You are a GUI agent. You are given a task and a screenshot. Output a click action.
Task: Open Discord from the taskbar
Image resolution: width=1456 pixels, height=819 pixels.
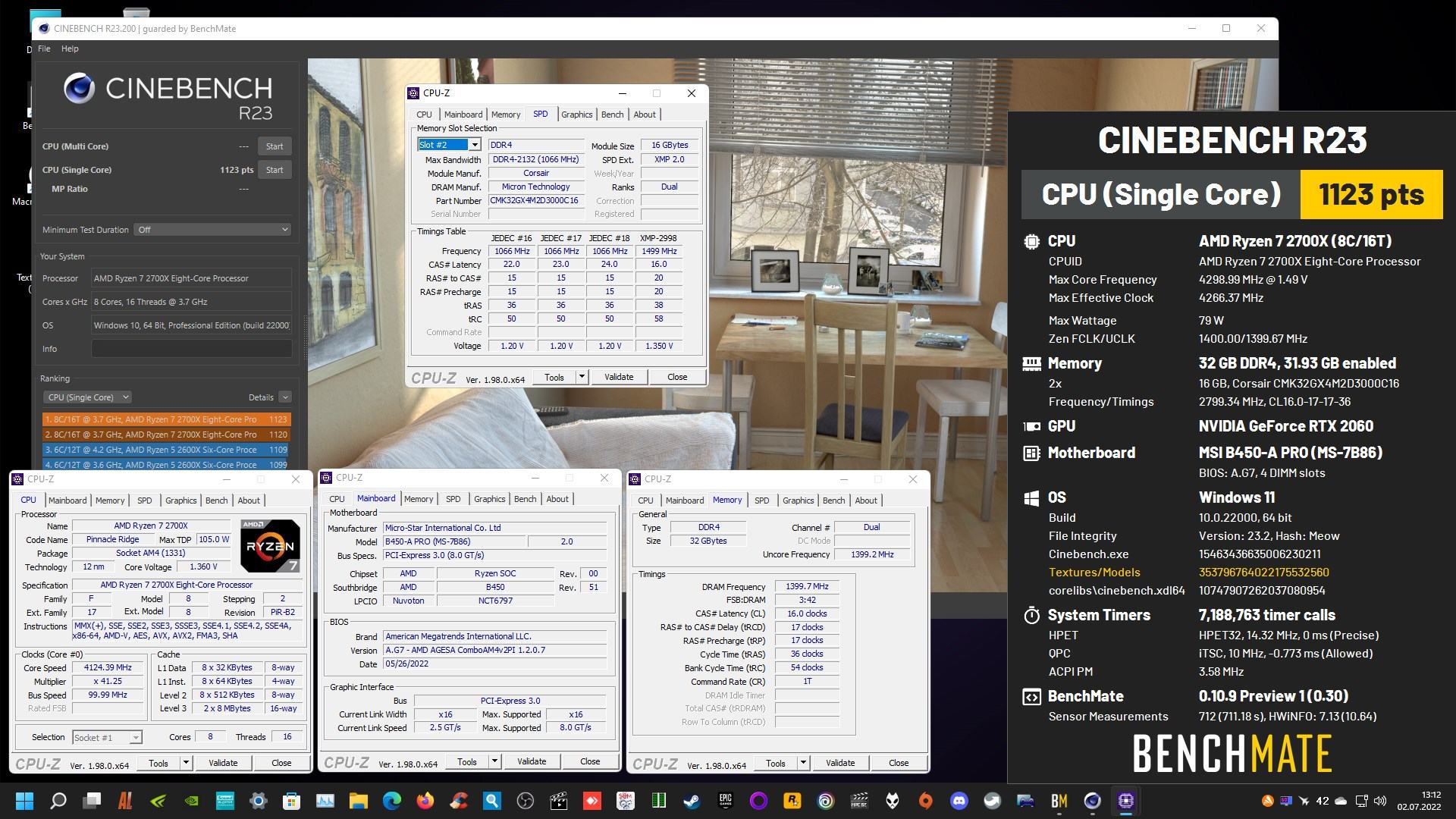[x=959, y=801]
